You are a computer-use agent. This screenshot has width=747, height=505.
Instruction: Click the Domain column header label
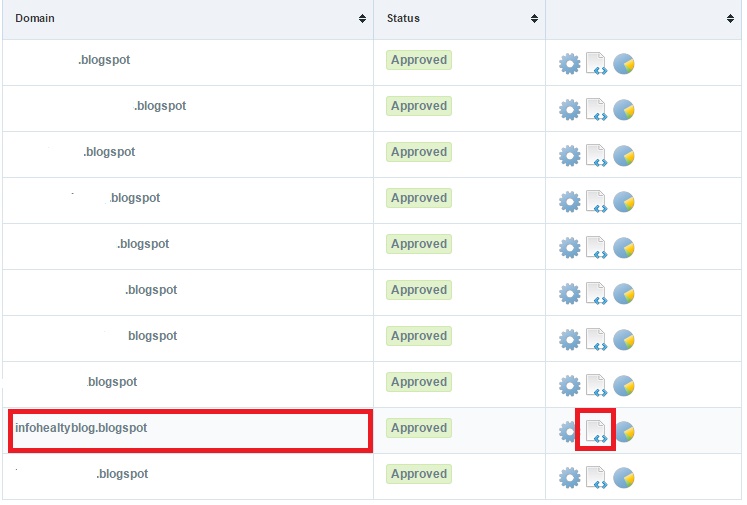coord(35,19)
